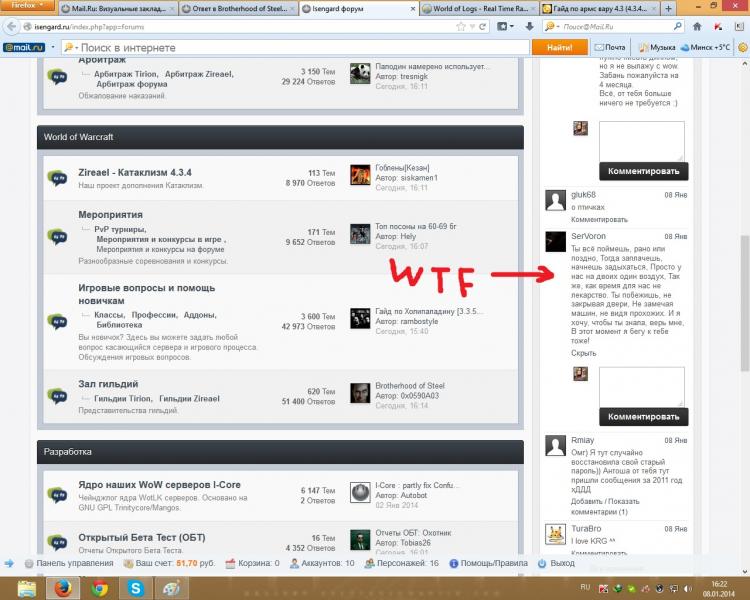Viewport: 750px width, 600px height.
Task: Click the avatar next to Гоблены[Кезан] post
Action: (x=360, y=175)
